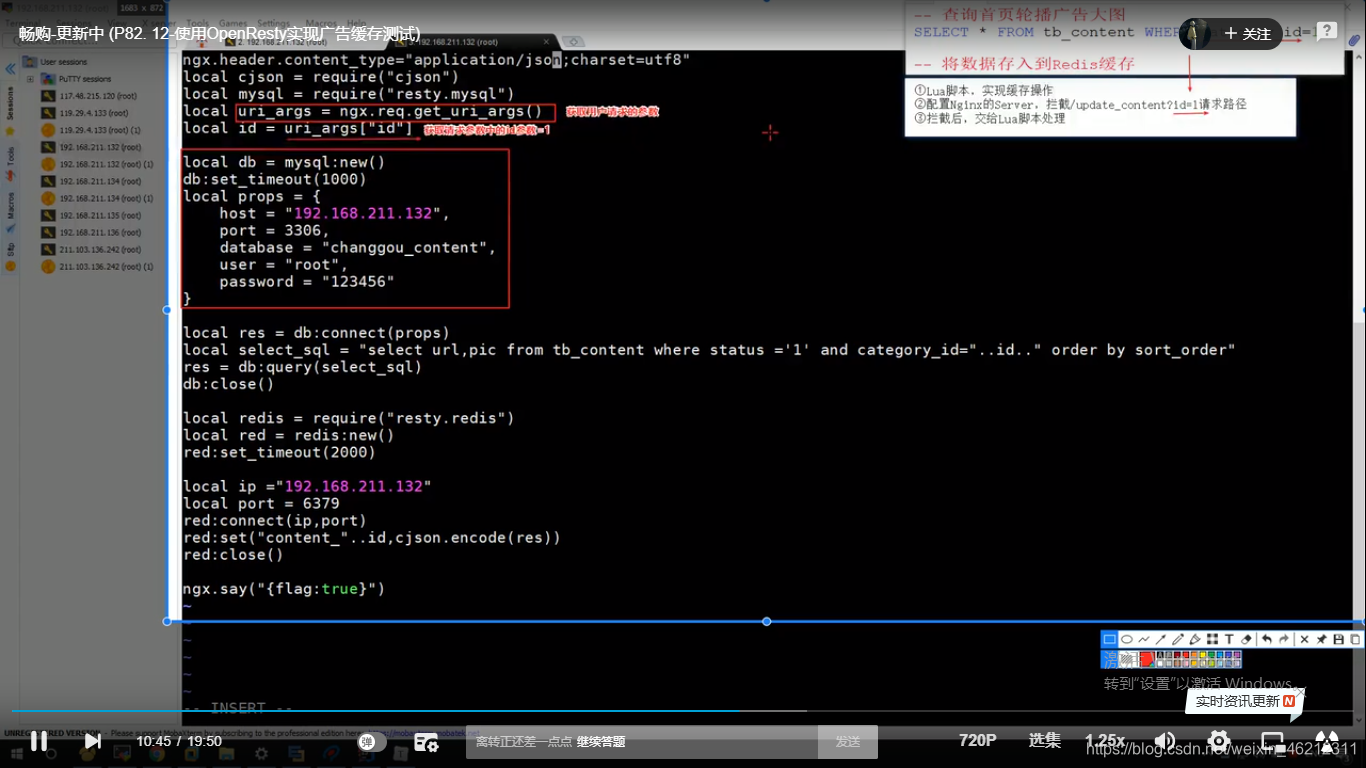Viewport: 1366px width, 768px height.
Task: Select session 192.168.211.132 (root) (1)
Action: pos(106,164)
